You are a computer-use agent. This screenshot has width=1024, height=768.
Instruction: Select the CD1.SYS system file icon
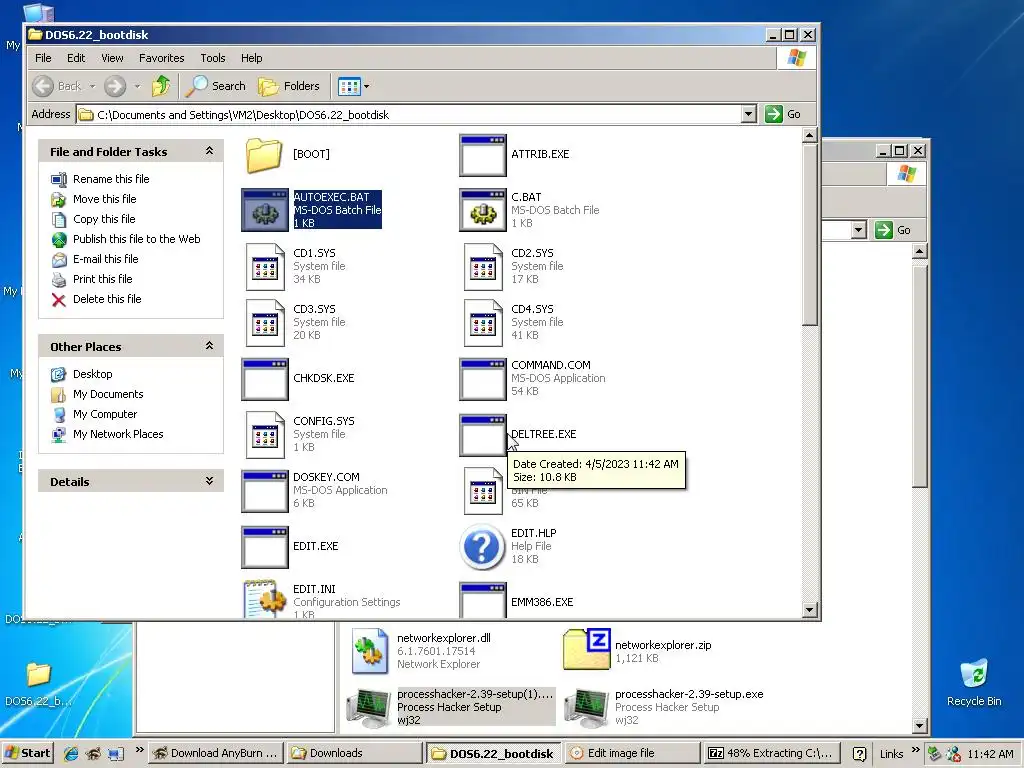[x=264, y=266]
